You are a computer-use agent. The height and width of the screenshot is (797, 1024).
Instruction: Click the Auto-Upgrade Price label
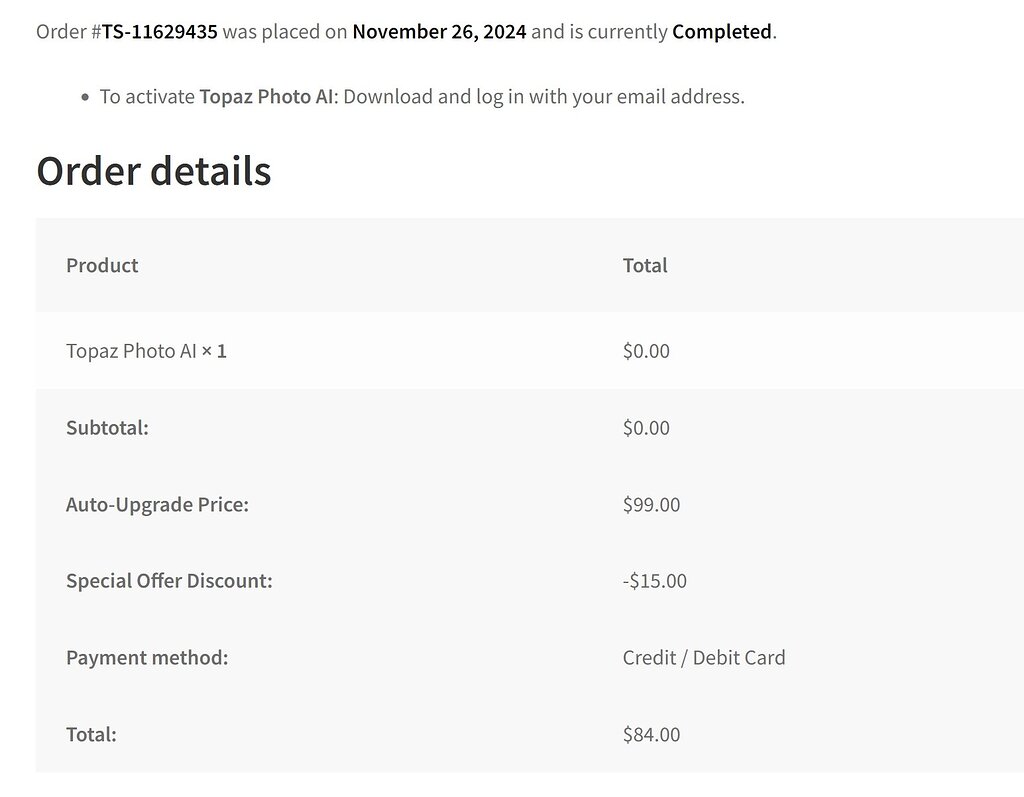coord(157,505)
